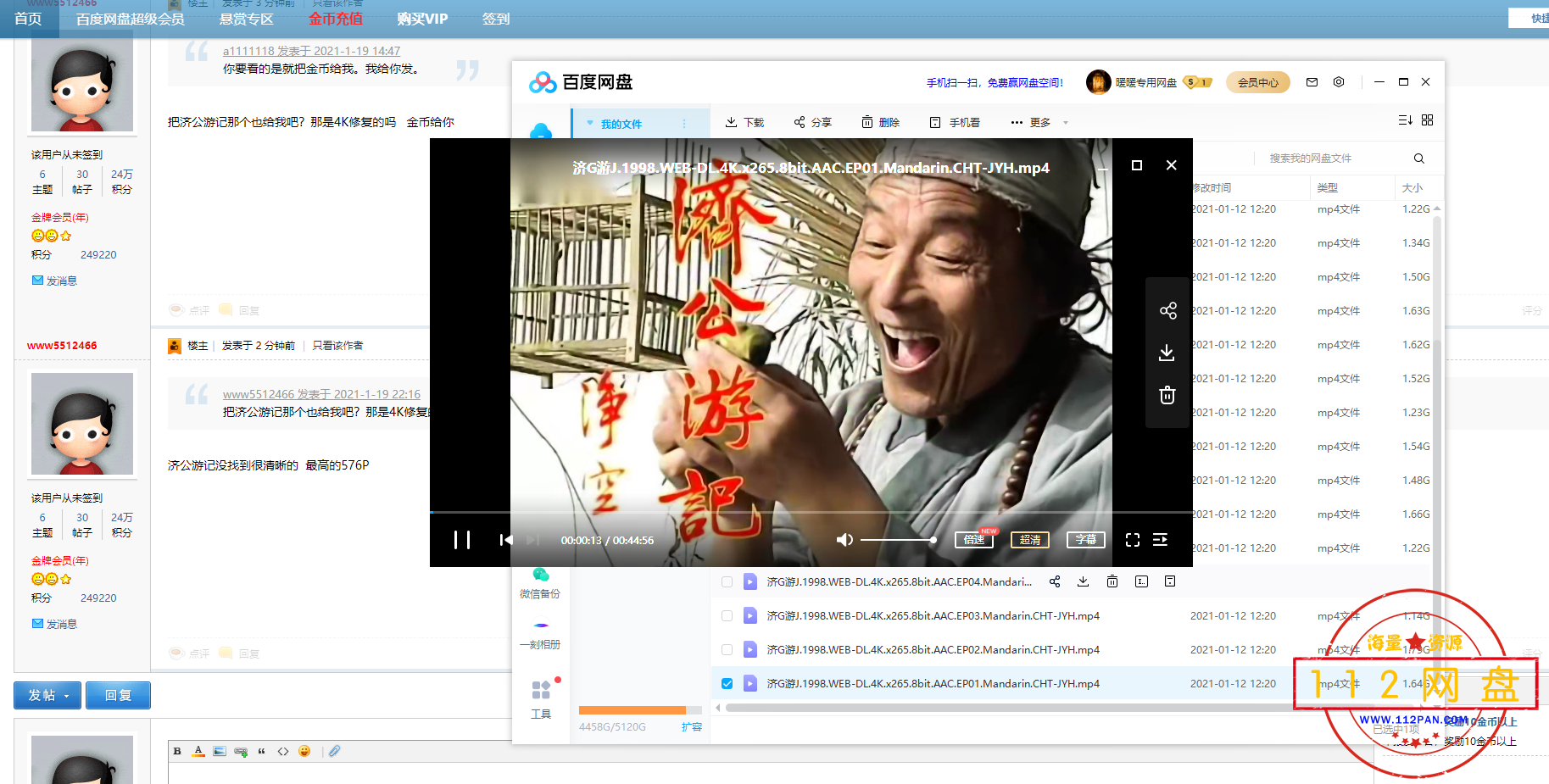1549x784 pixels.
Task: Open 百度网盘超级会员 forum tab
Action: 130,19
